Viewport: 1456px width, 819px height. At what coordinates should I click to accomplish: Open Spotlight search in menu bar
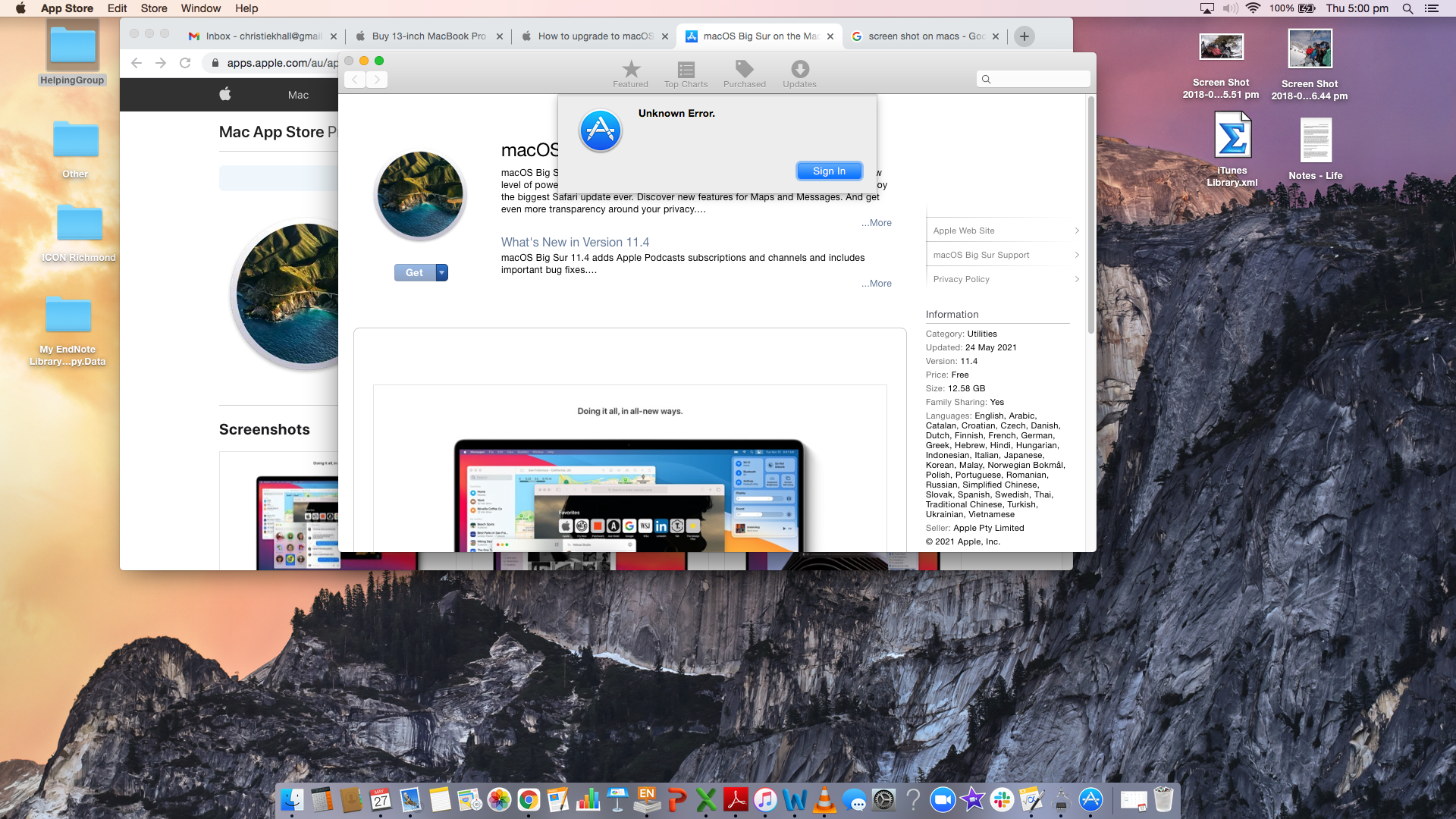1407,8
